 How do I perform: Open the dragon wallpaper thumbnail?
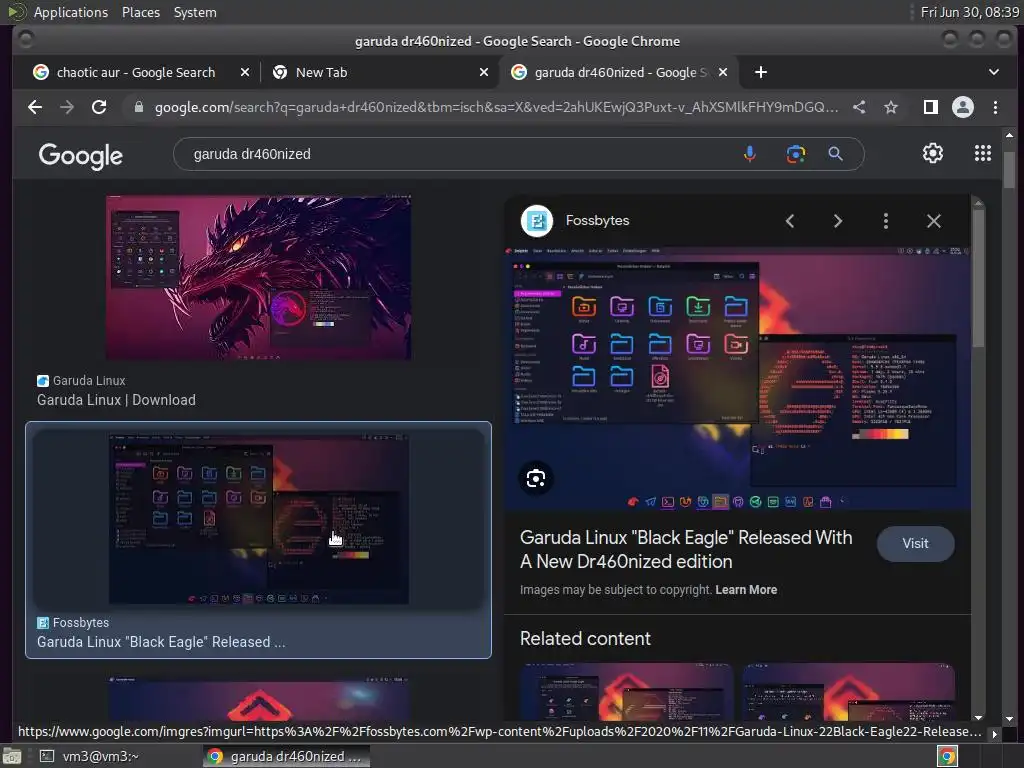point(259,277)
